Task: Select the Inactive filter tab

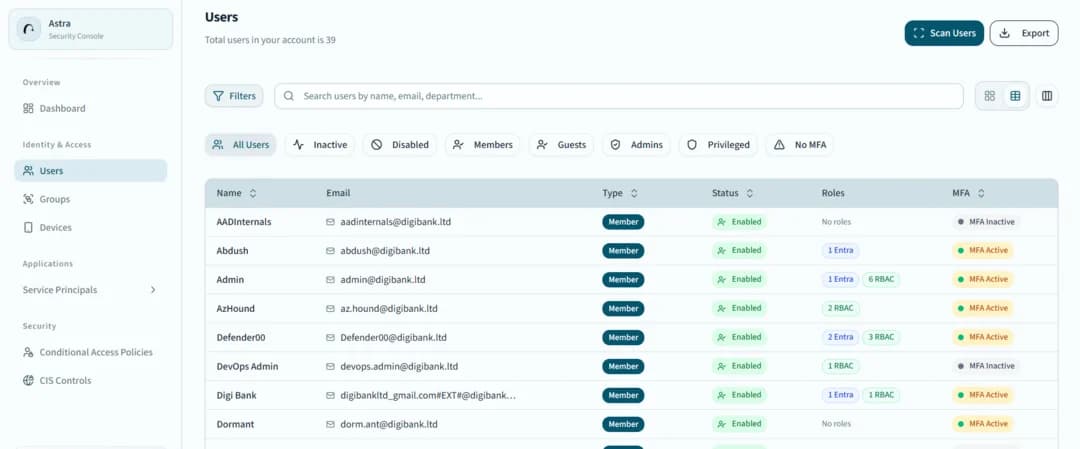Action: pos(320,145)
